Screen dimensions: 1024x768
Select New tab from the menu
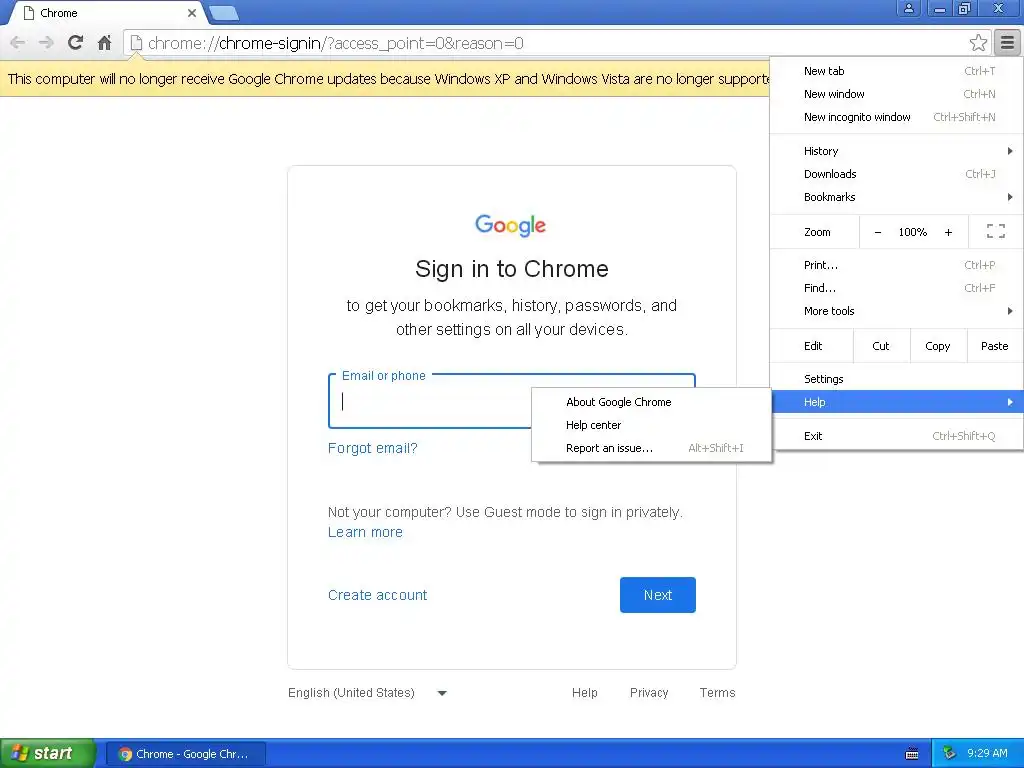896,71
